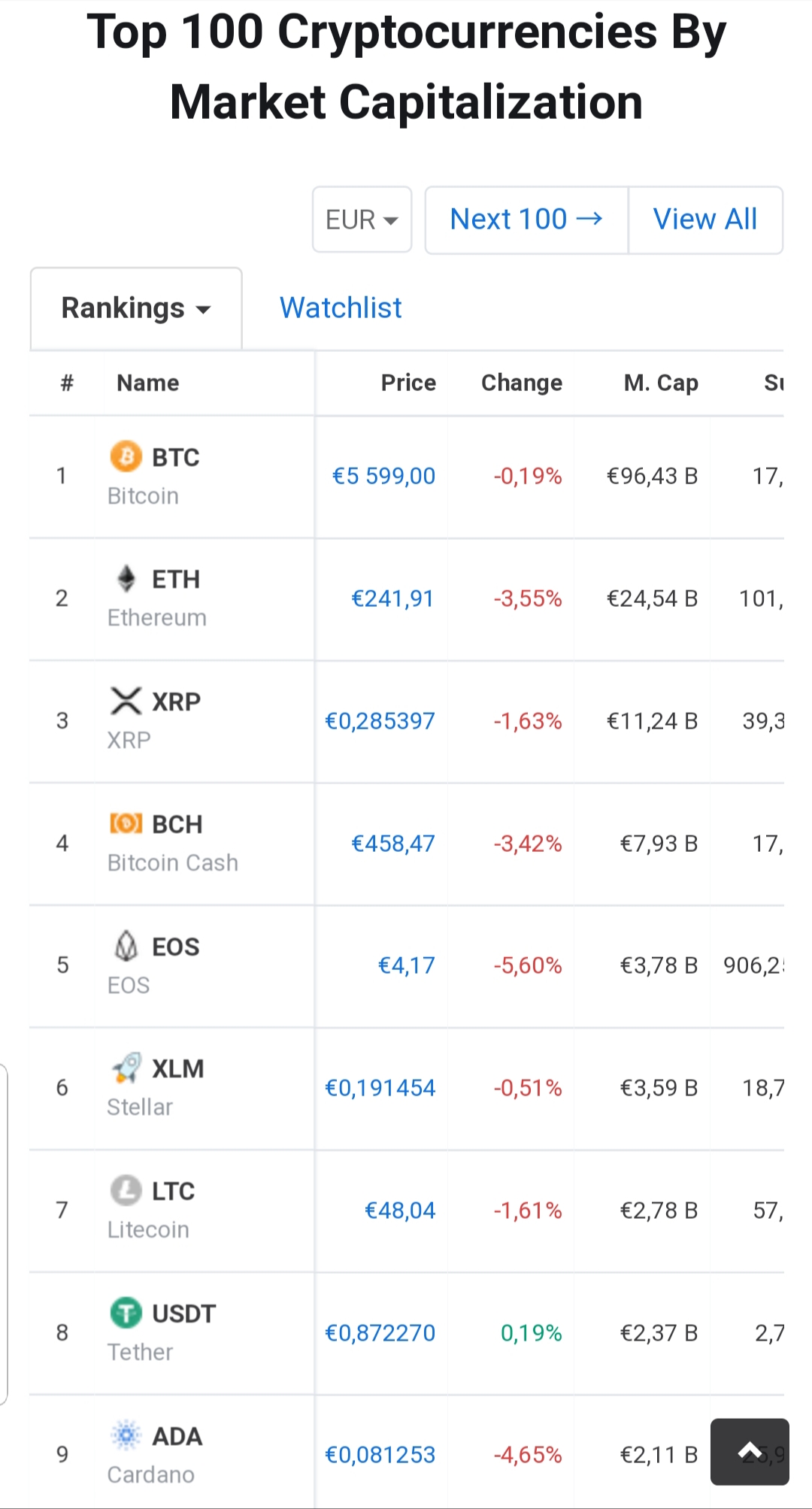The width and height of the screenshot is (812, 1509).
Task: Click the Ethereum diamond logo icon
Action: (126, 578)
